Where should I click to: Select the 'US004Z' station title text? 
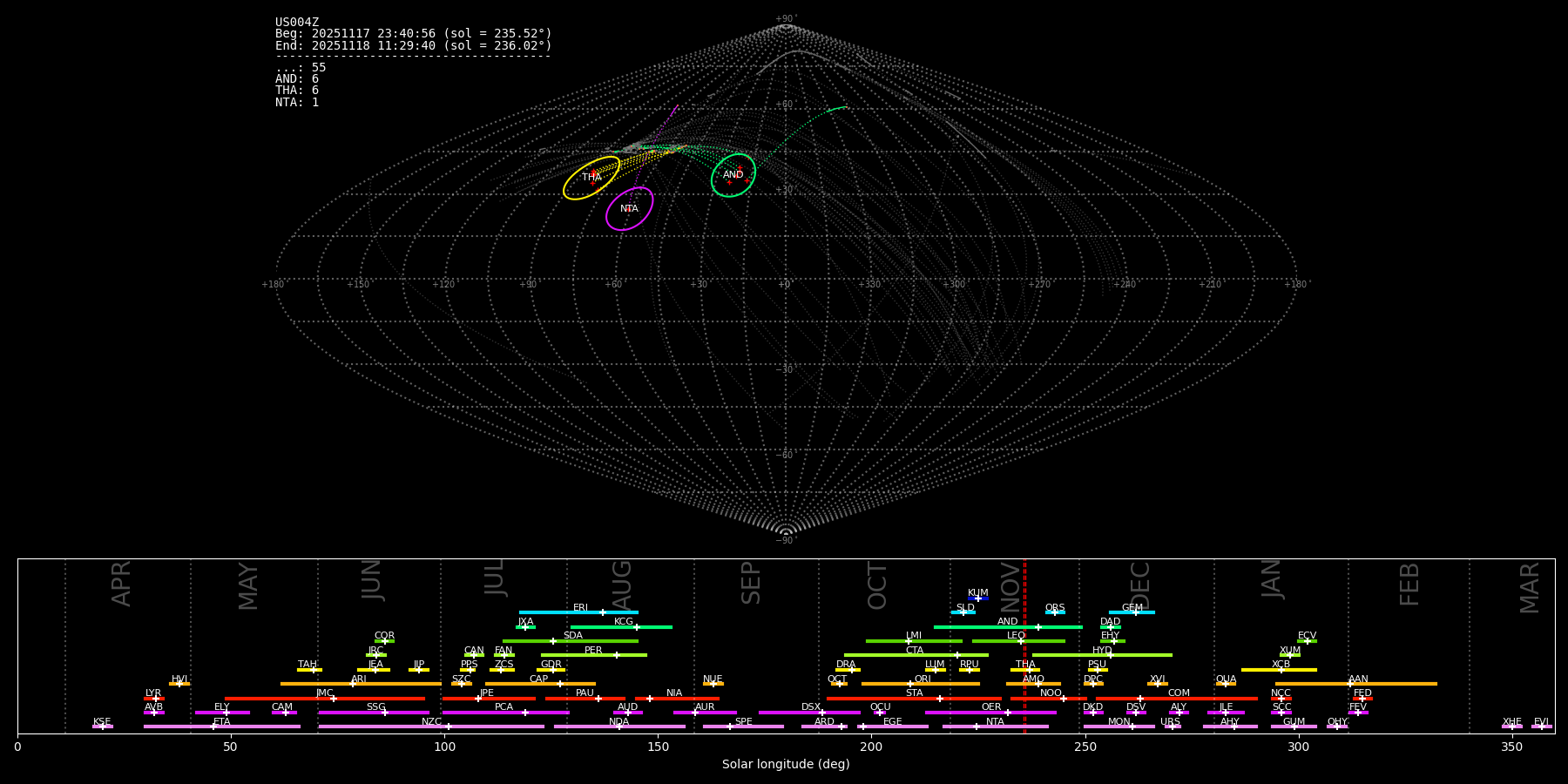tap(297, 23)
